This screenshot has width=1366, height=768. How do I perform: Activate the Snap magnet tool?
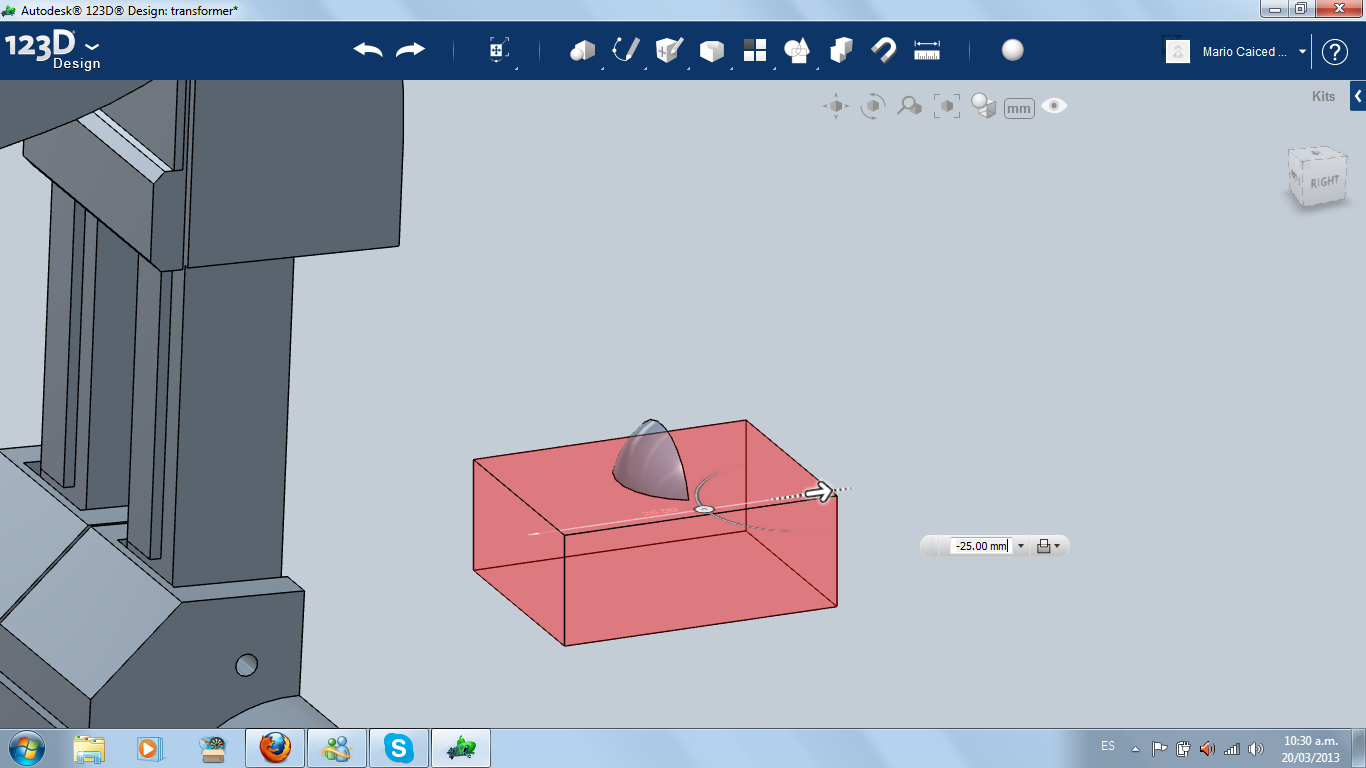[x=884, y=50]
